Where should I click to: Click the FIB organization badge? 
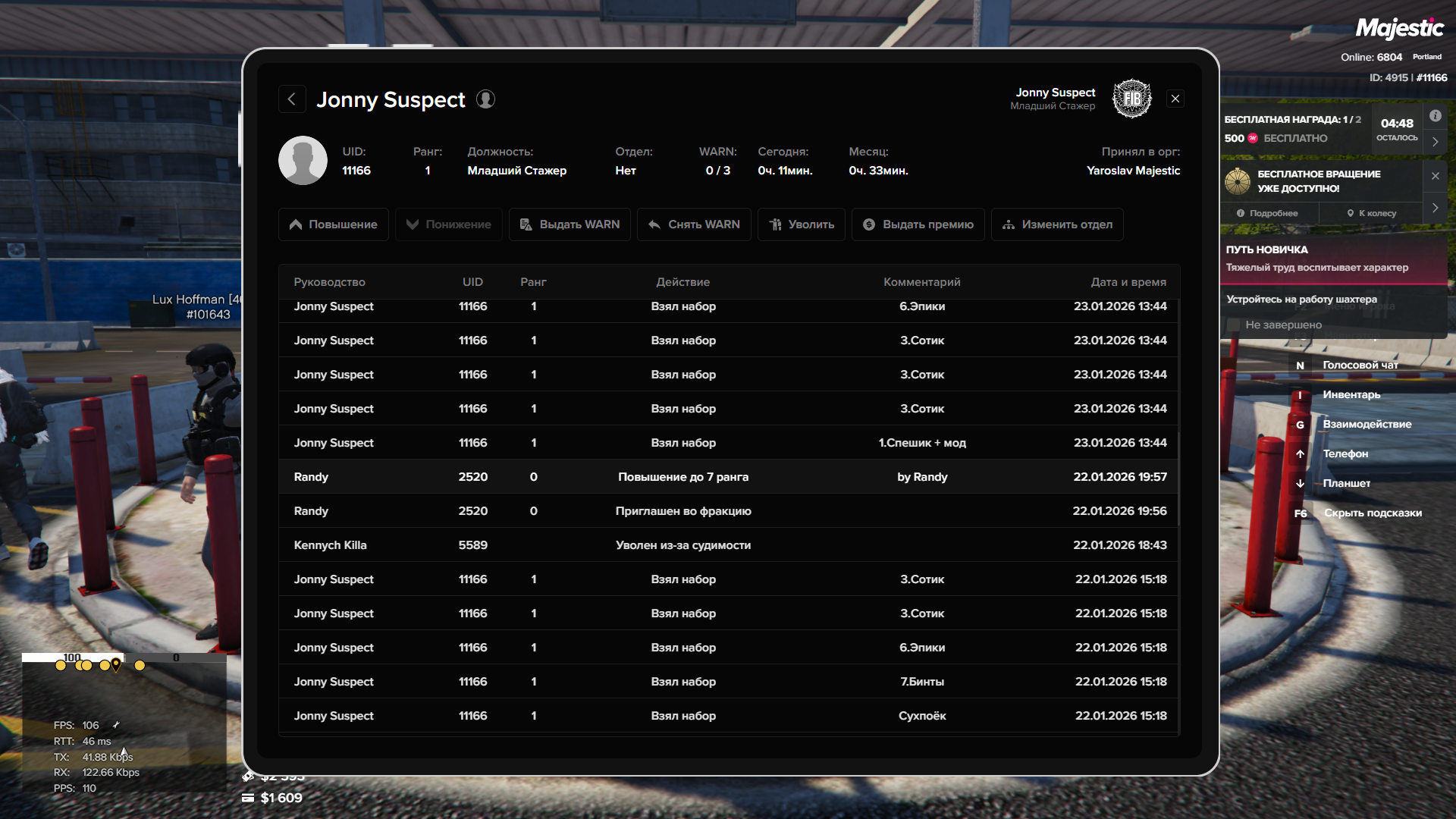coord(1131,99)
